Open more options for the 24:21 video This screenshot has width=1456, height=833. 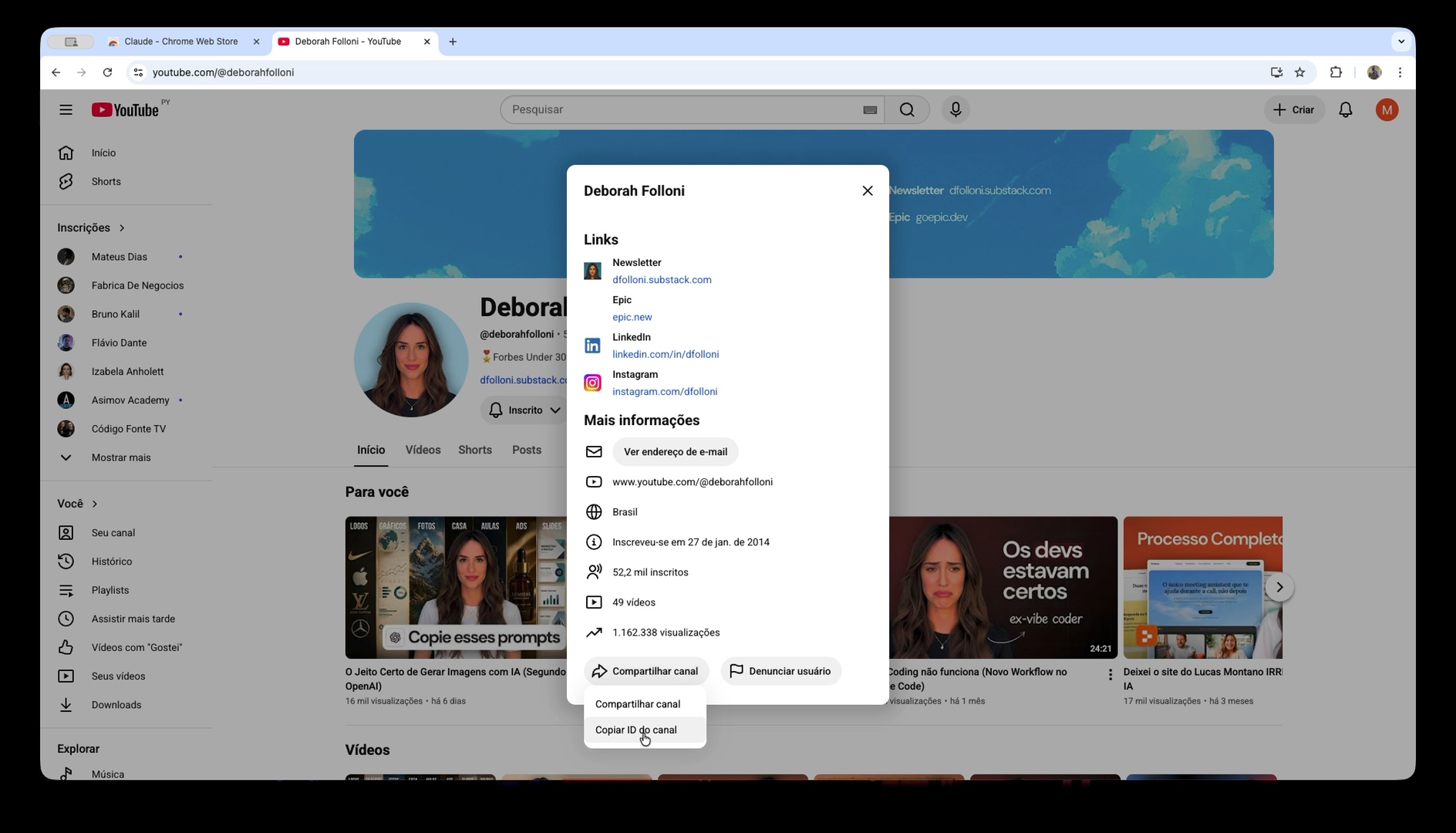(x=1111, y=675)
